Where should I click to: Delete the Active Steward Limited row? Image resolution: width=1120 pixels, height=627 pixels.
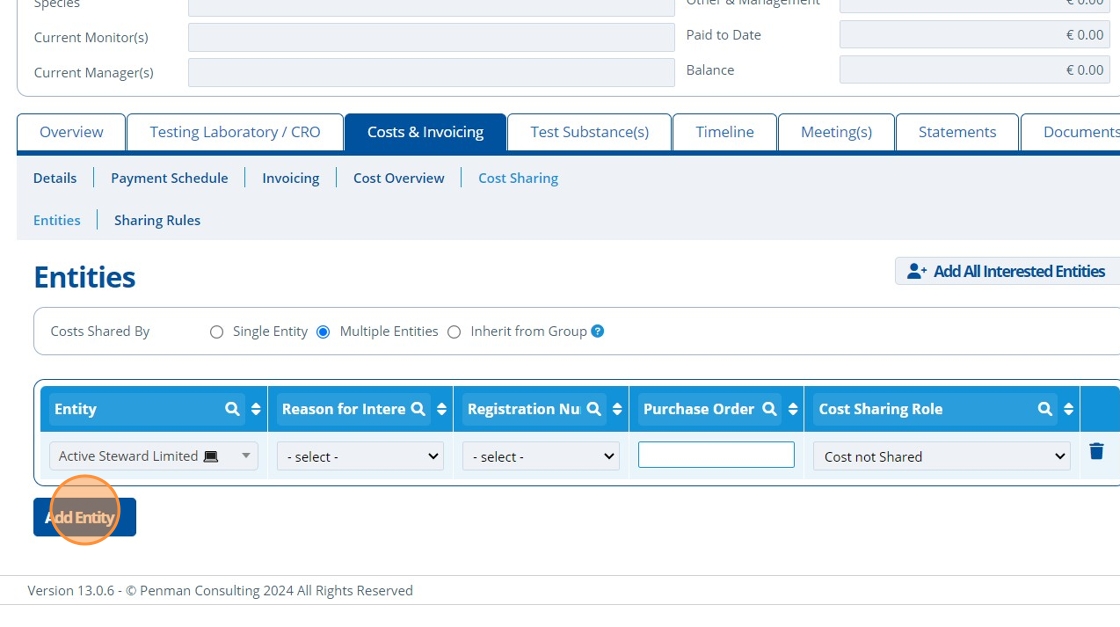click(x=1096, y=451)
